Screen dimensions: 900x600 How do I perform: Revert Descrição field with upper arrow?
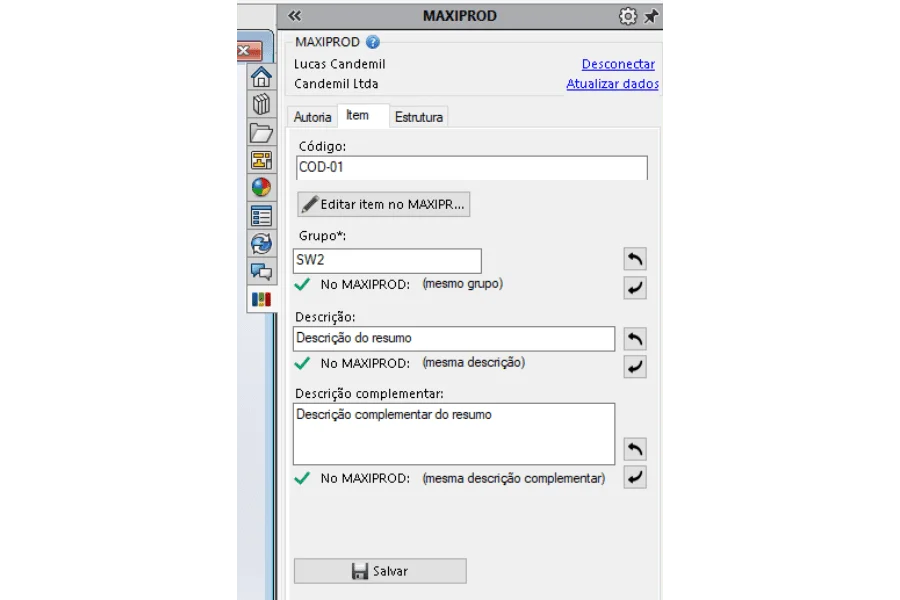(x=635, y=339)
